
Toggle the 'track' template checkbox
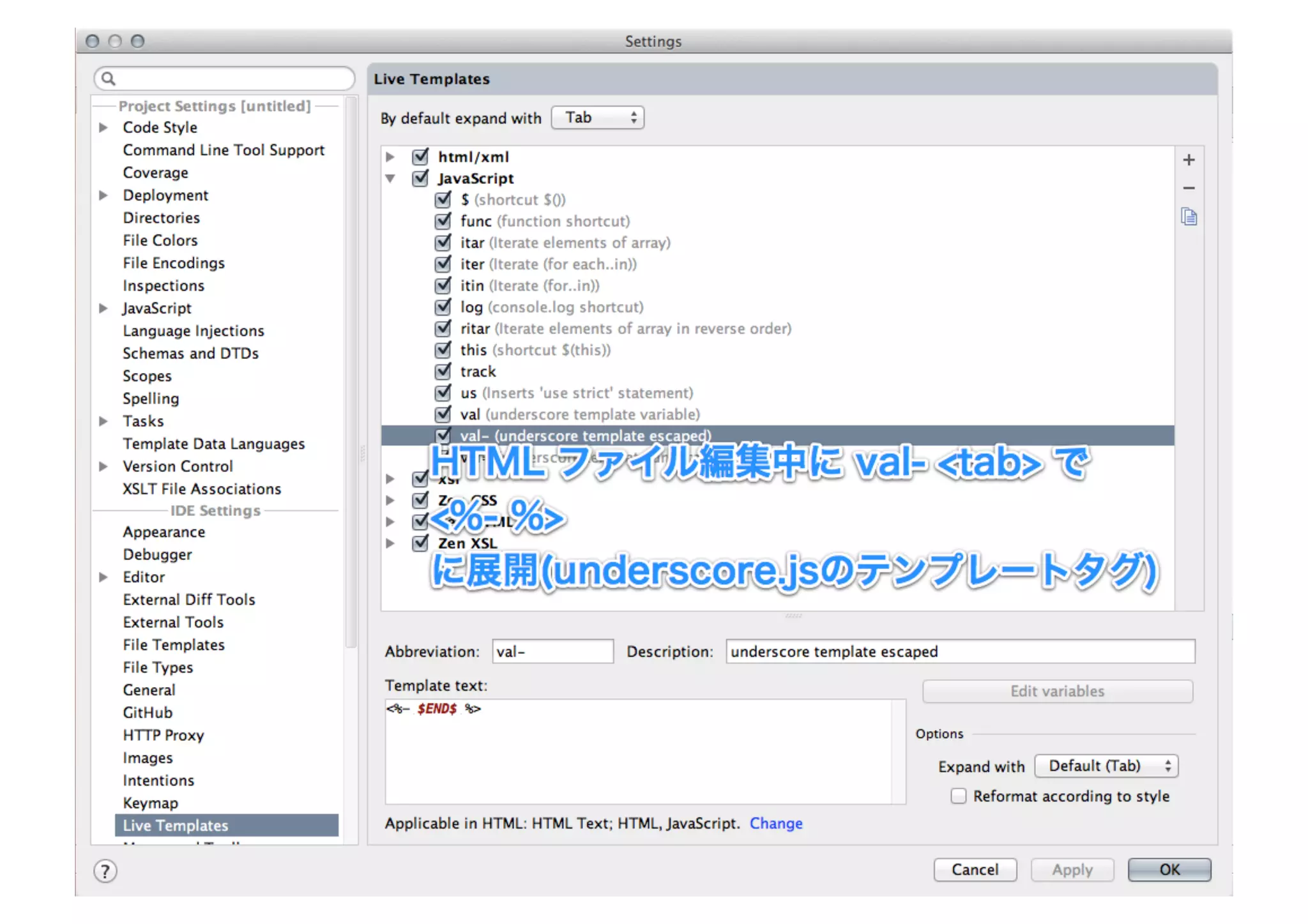[x=443, y=372]
